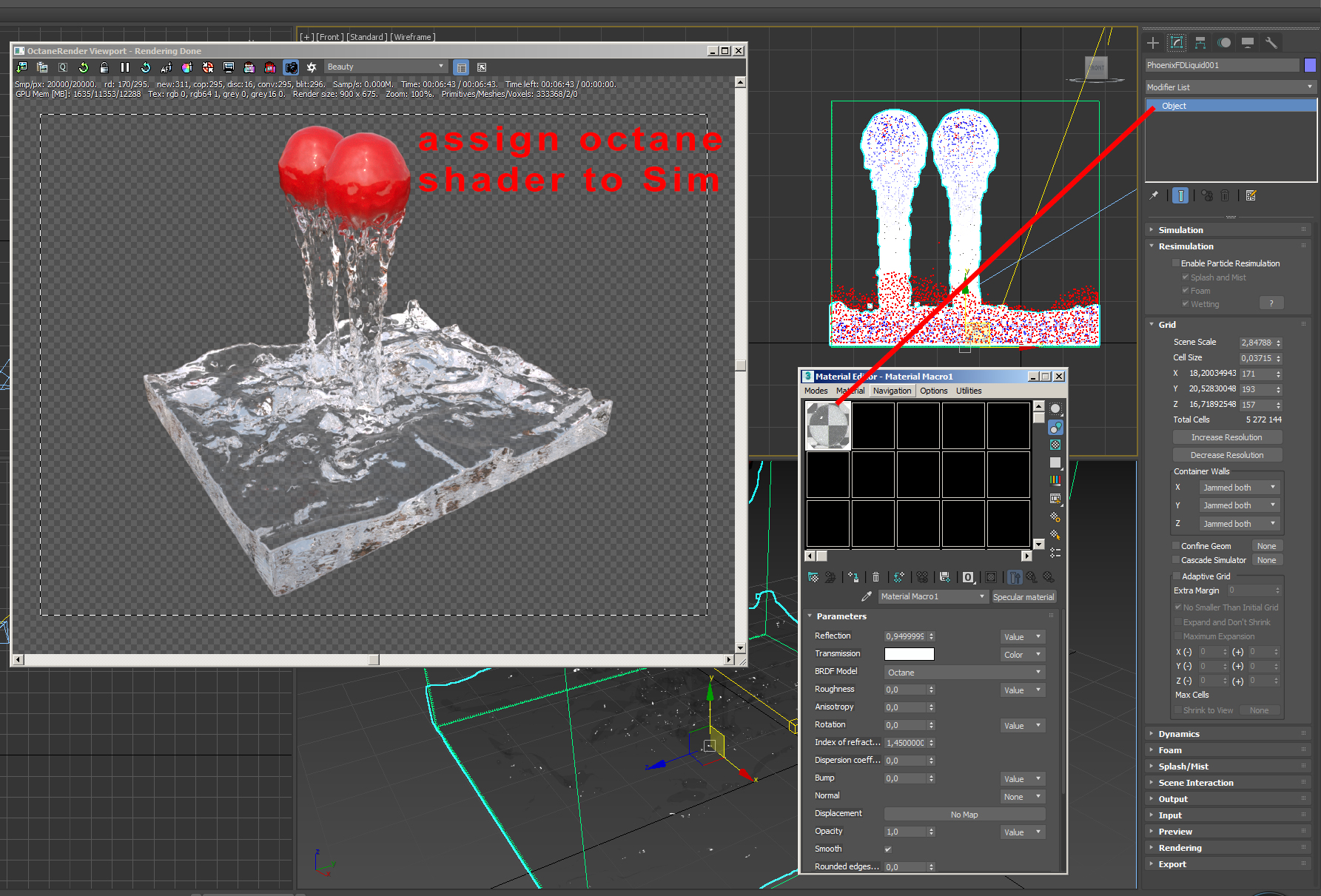
Task: Enable the Adaptive Grid checkbox
Action: tap(1177, 576)
